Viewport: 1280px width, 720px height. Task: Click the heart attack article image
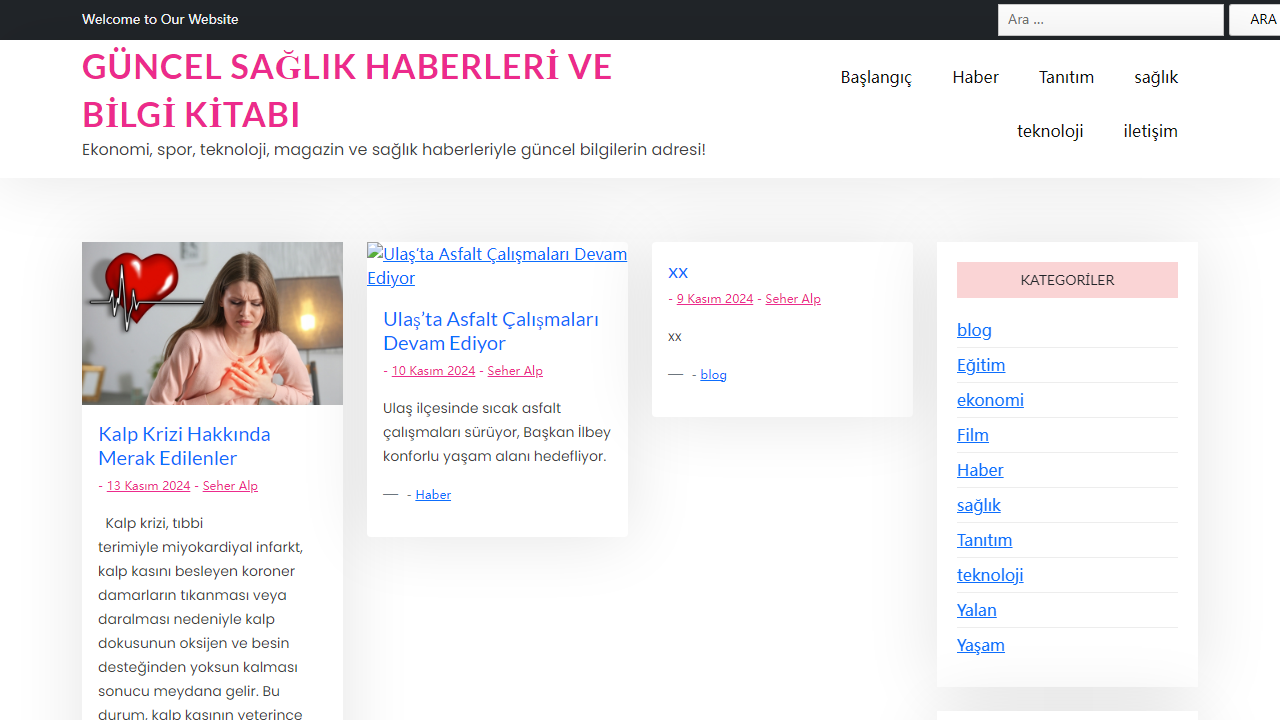(x=212, y=322)
